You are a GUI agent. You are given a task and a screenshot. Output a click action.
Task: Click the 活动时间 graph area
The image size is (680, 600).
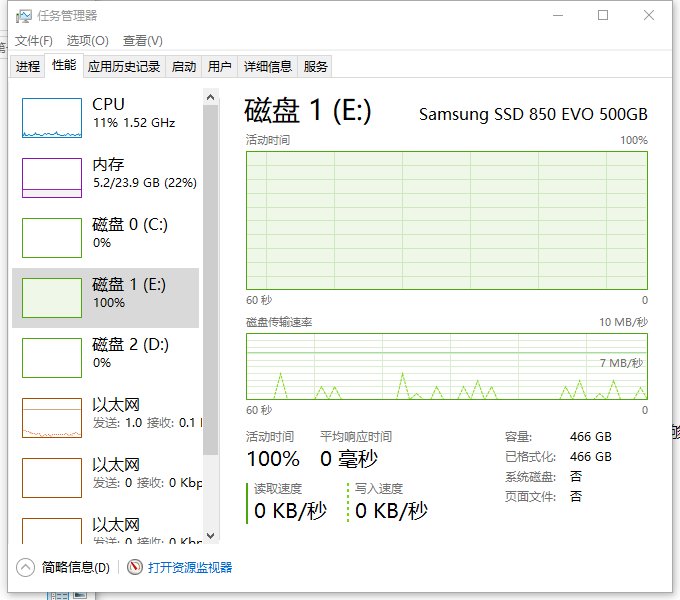coord(447,220)
